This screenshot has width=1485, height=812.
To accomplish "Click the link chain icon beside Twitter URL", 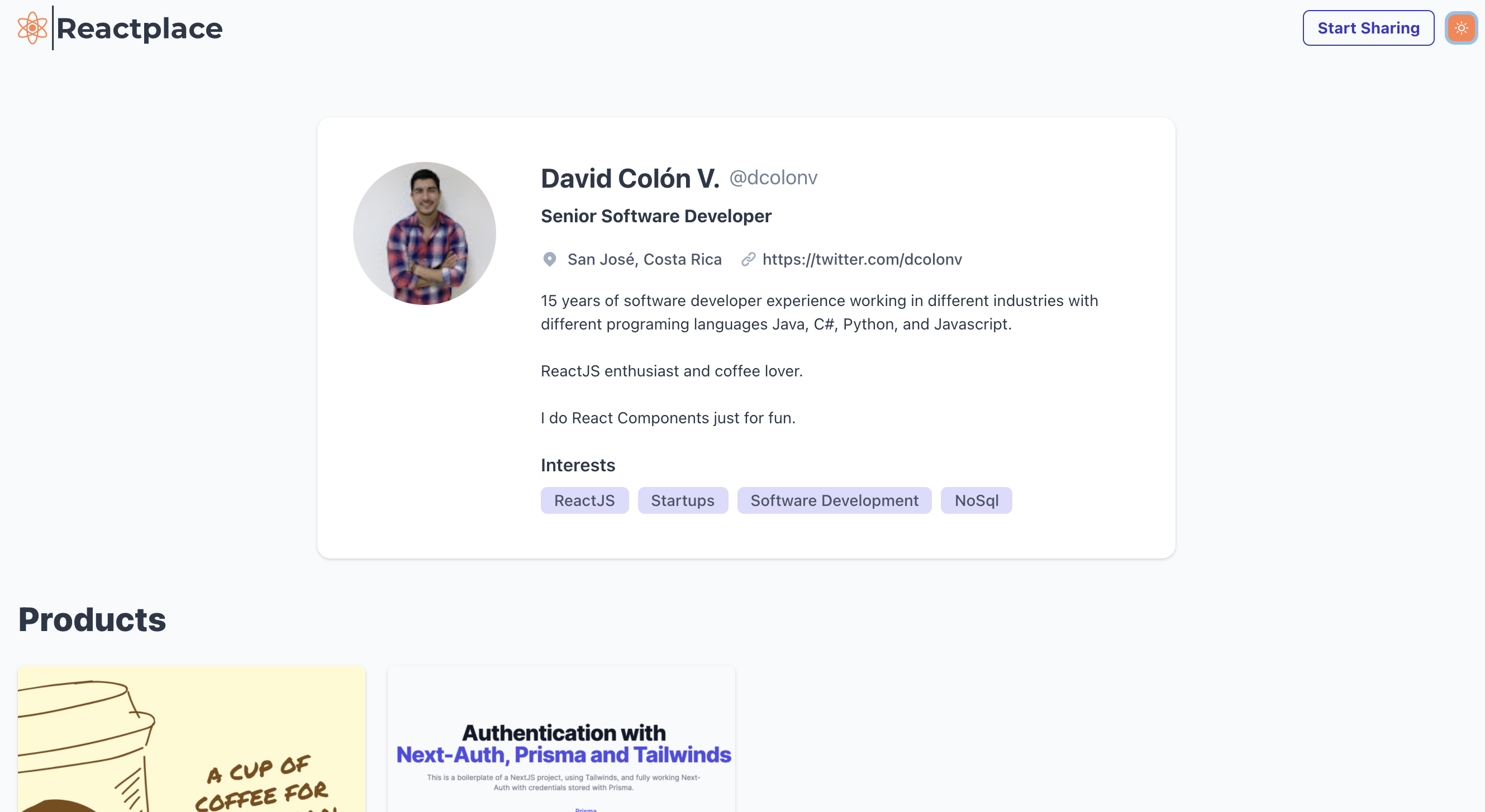I will [x=748, y=259].
